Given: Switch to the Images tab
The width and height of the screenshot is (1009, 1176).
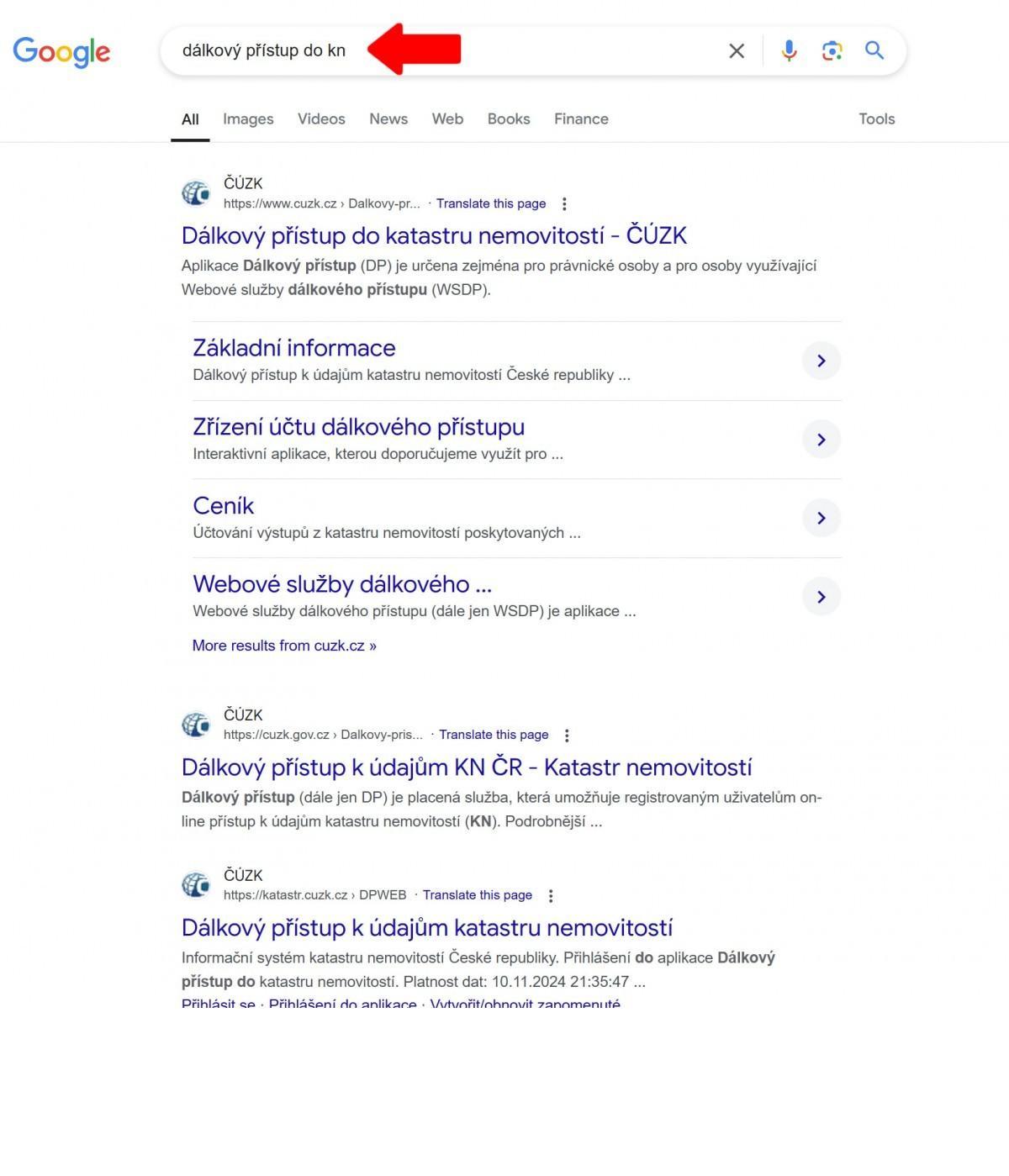Looking at the screenshot, I should click(248, 119).
